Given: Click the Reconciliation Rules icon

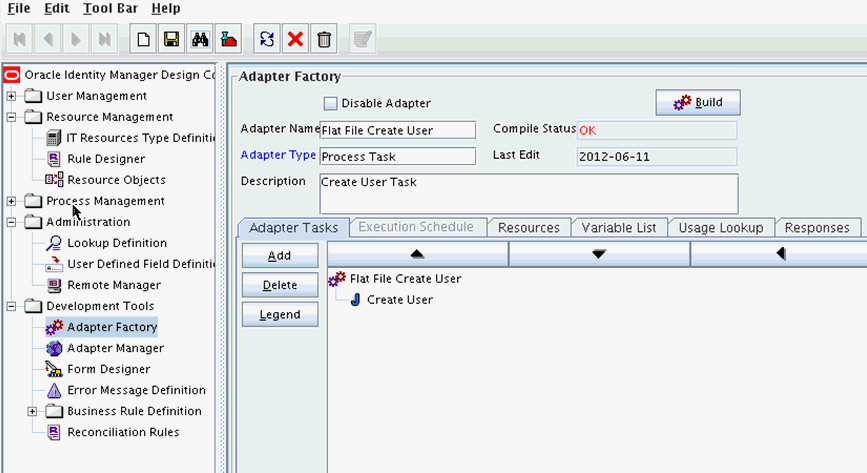Looking at the screenshot, I should pos(54,432).
